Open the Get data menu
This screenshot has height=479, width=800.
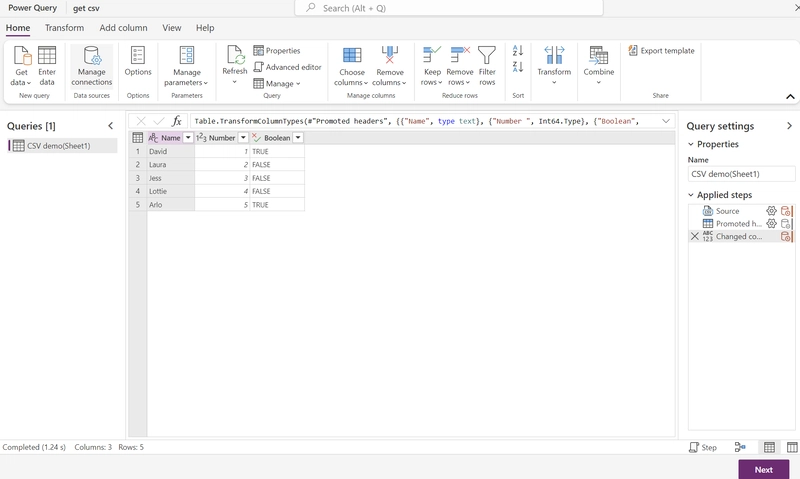[21, 66]
